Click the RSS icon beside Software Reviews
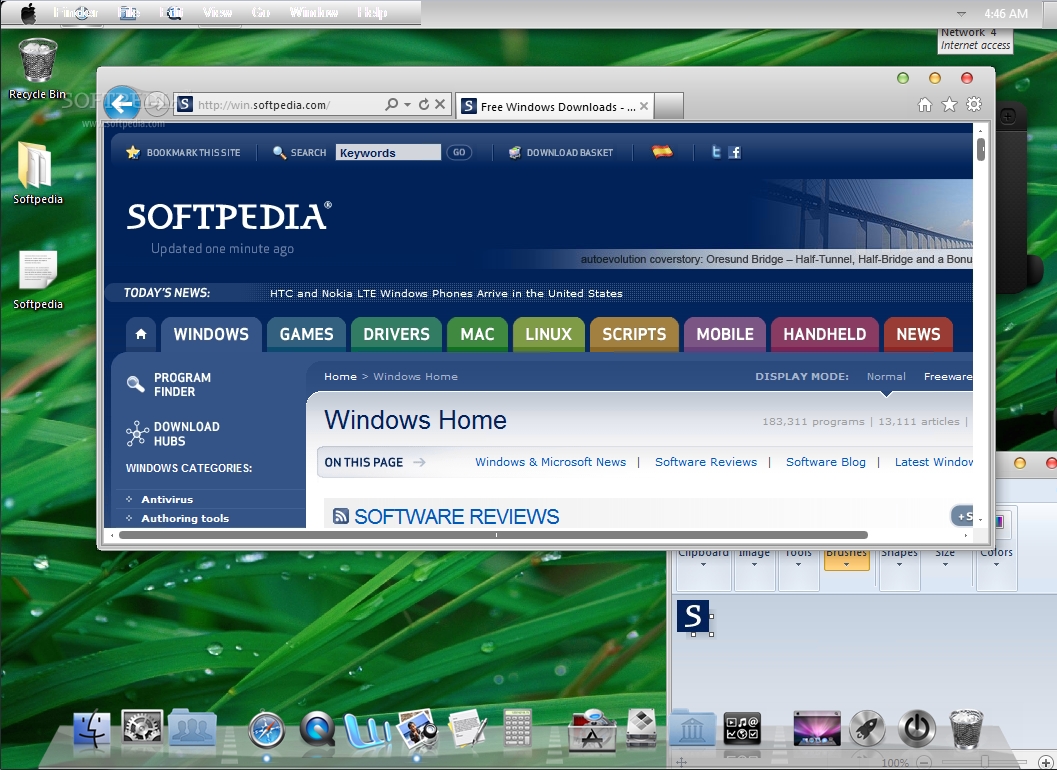This screenshot has height=770, width=1057. (x=341, y=516)
